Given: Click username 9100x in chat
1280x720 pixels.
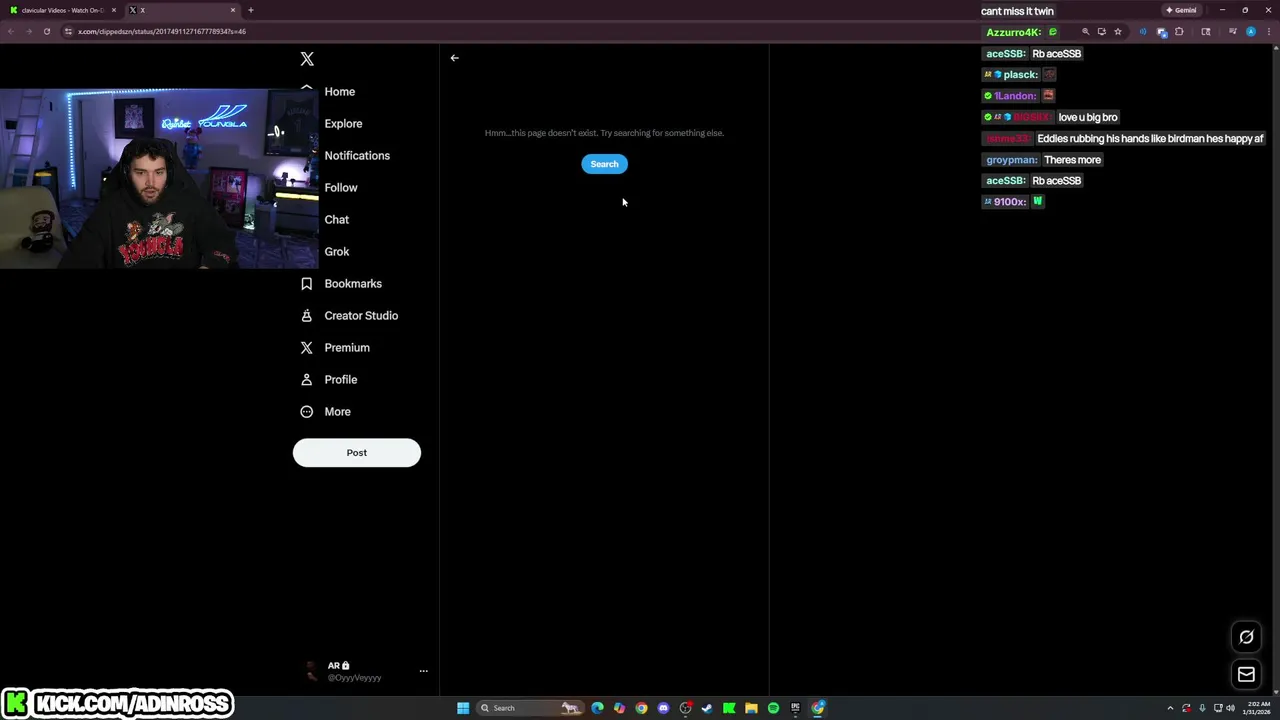Looking at the screenshot, I should (x=1009, y=202).
